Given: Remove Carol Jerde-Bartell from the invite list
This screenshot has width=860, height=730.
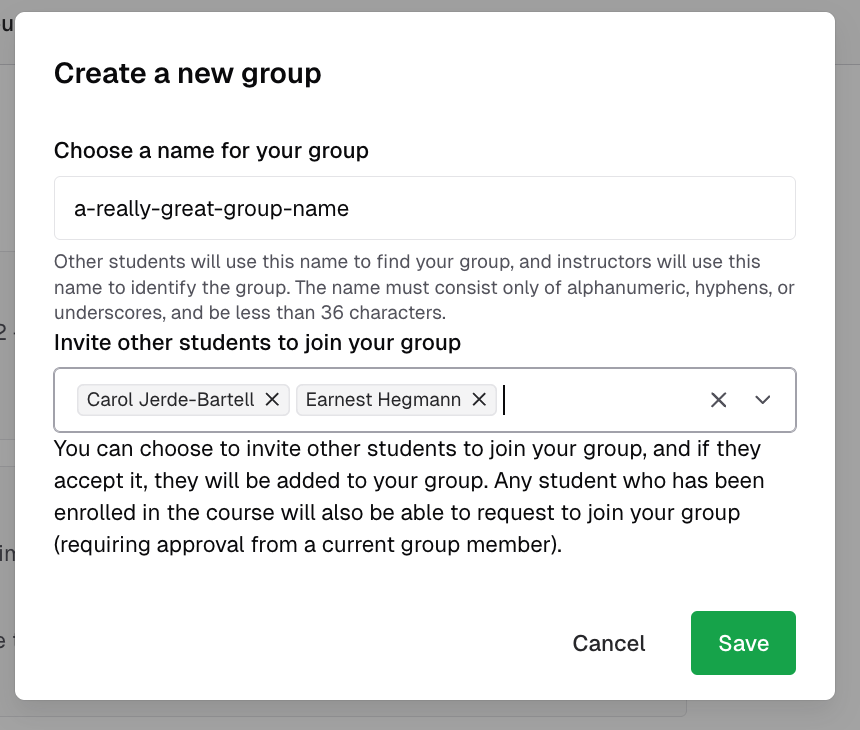Looking at the screenshot, I should coord(272,399).
